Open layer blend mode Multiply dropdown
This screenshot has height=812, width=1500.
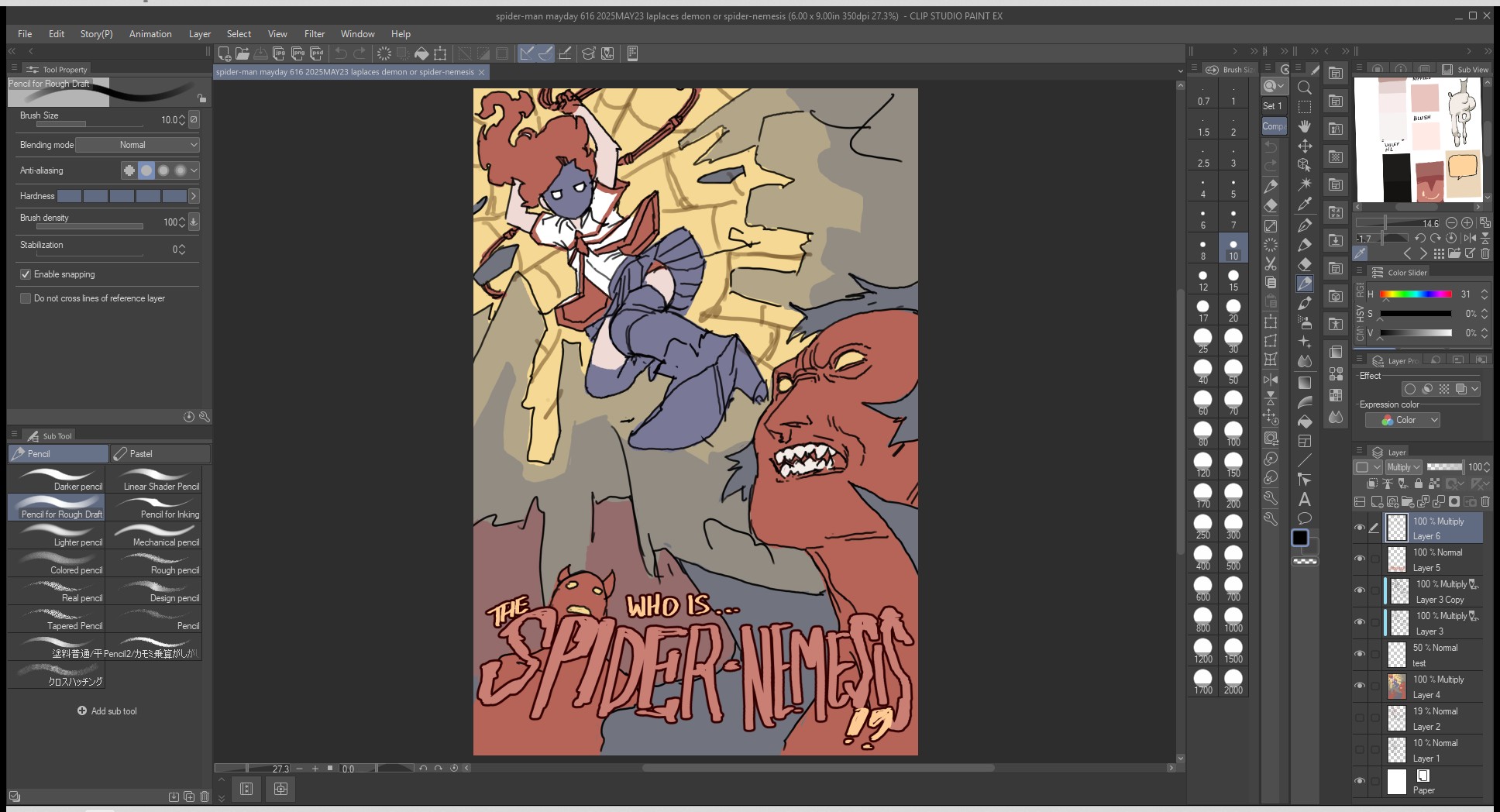pyautogui.click(x=1403, y=467)
